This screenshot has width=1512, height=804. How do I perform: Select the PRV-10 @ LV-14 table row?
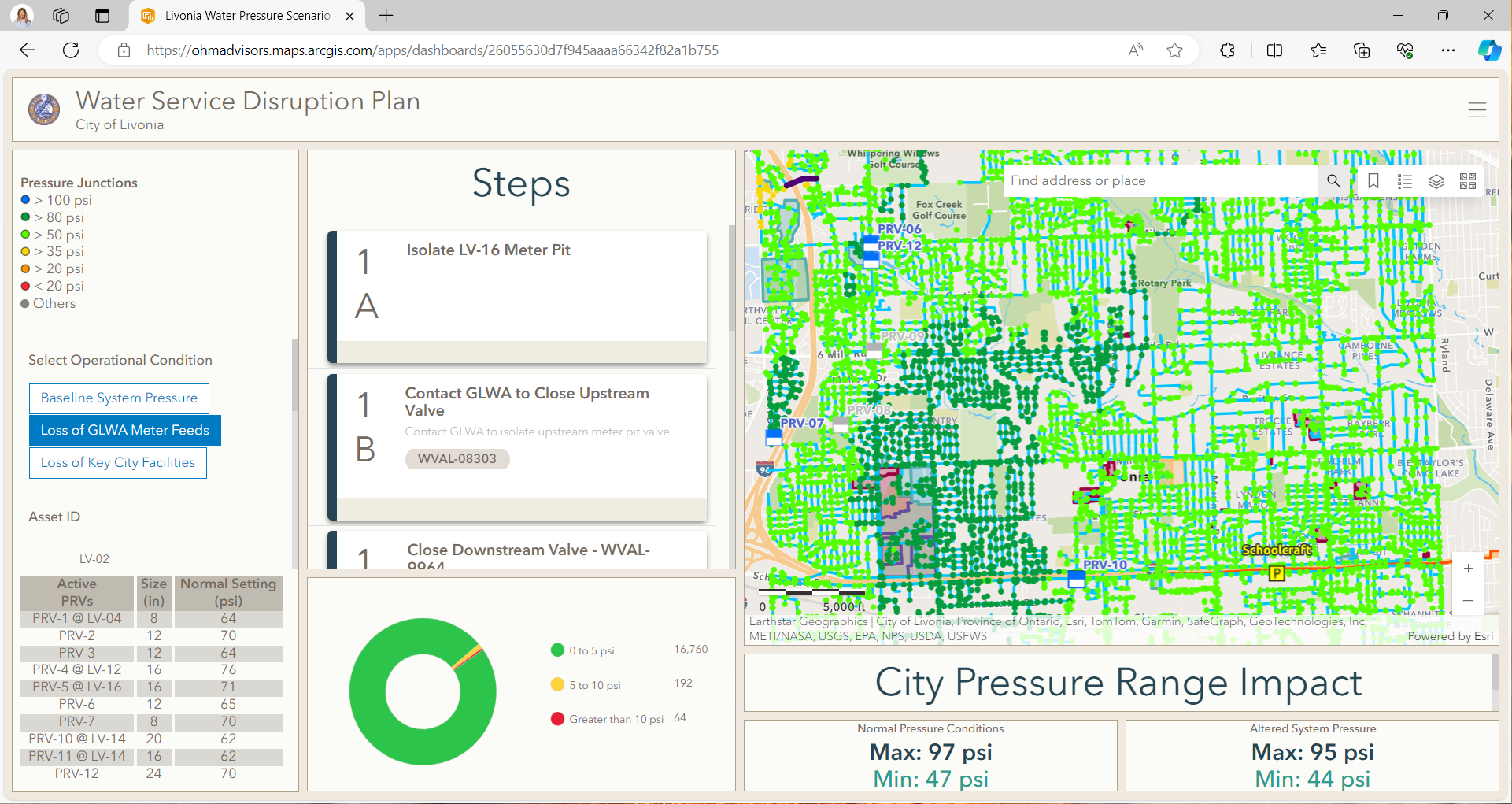click(151, 739)
